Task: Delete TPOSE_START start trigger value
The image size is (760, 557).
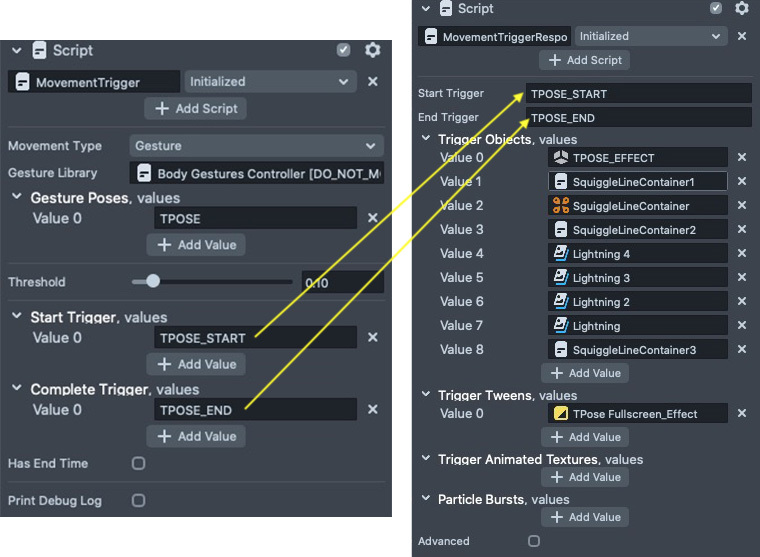Action: click(372, 337)
